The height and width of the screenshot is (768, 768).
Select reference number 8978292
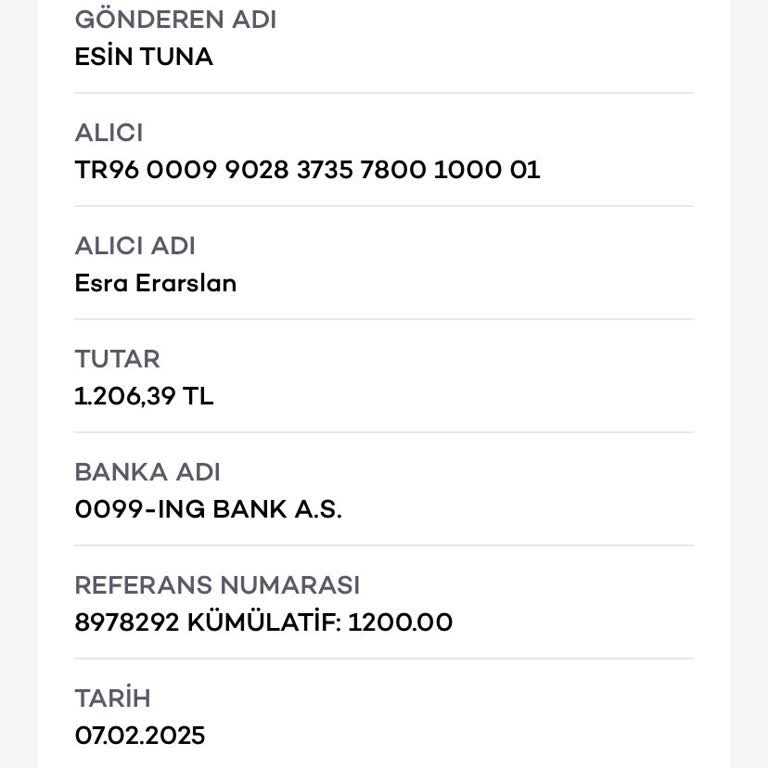click(x=127, y=622)
